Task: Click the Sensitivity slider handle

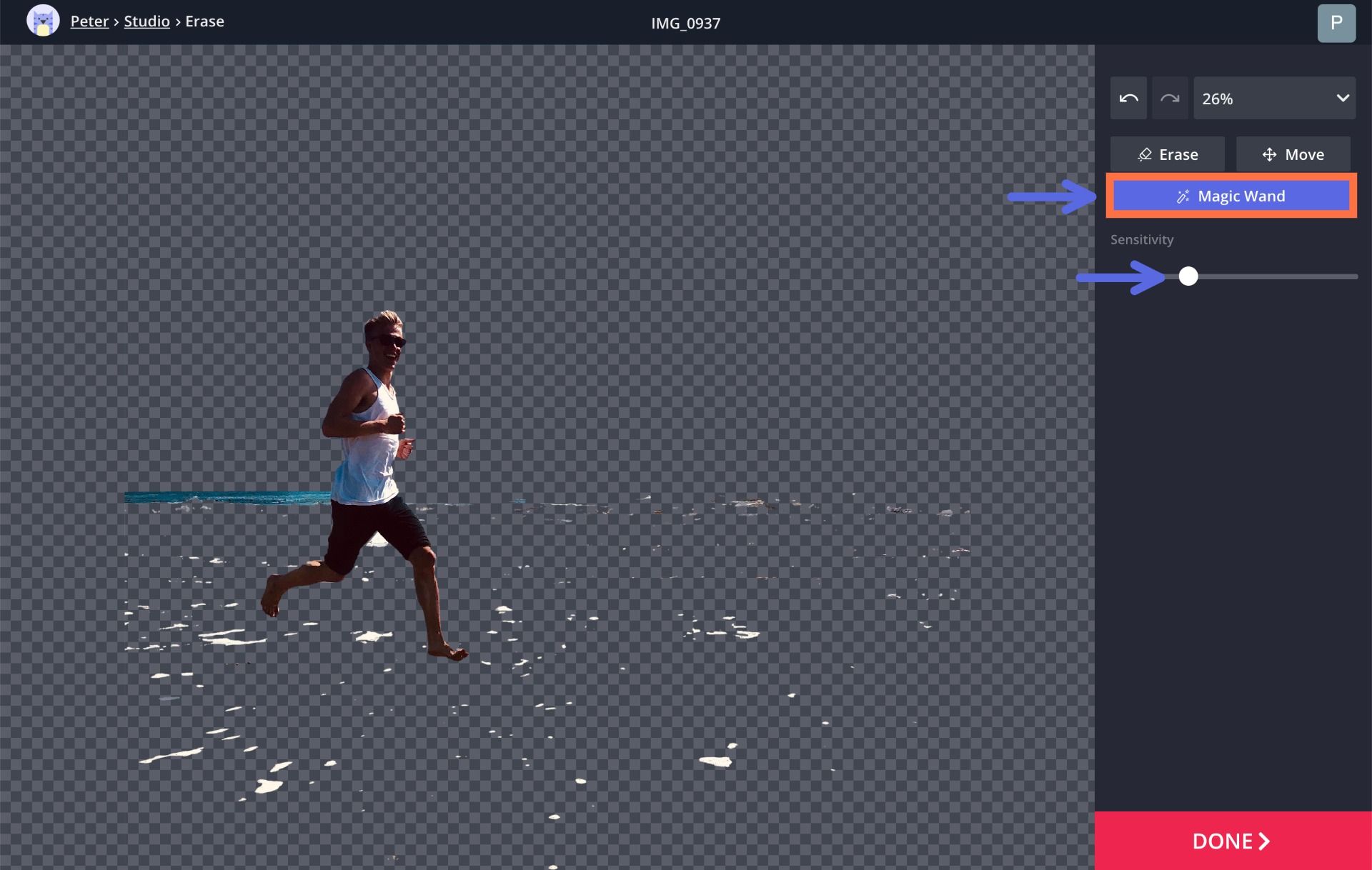Action: click(1188, 276)
